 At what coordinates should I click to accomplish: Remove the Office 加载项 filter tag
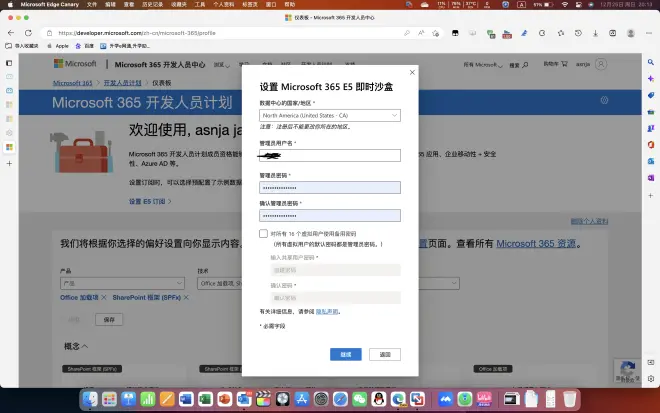pos(104,297)
